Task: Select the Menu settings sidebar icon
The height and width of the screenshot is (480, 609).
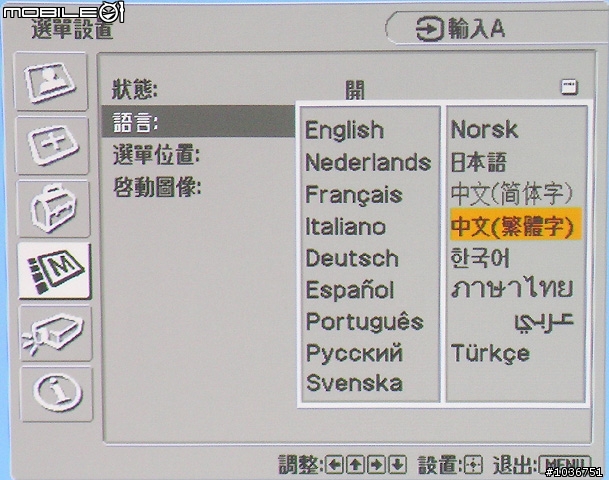Action: (54, 271)
